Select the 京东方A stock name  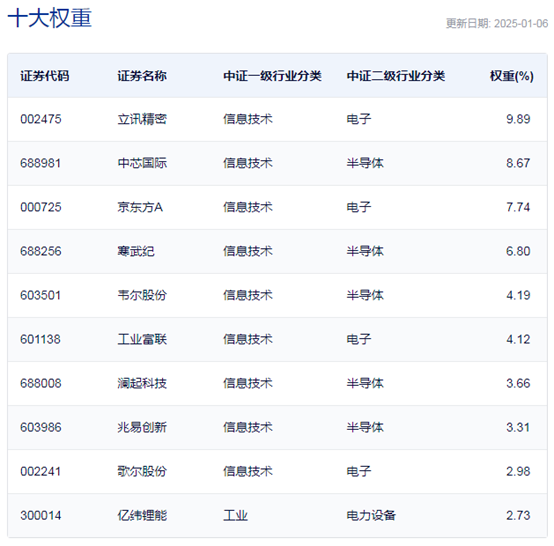click(x=140, y=207)
